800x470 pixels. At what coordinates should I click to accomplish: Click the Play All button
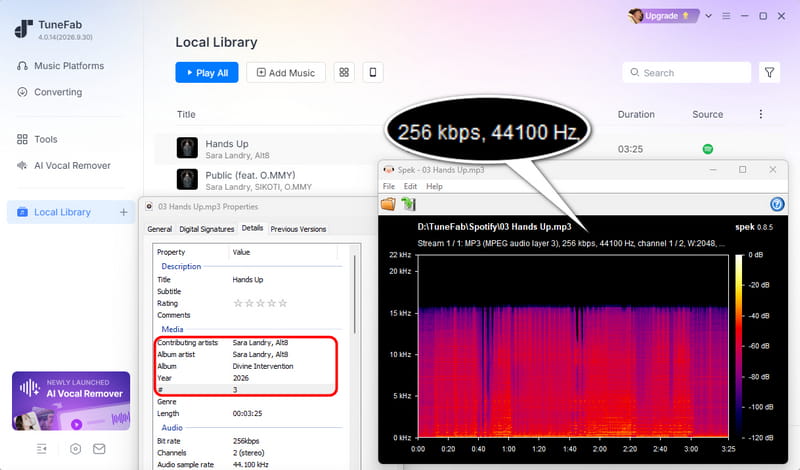[207, 72]
